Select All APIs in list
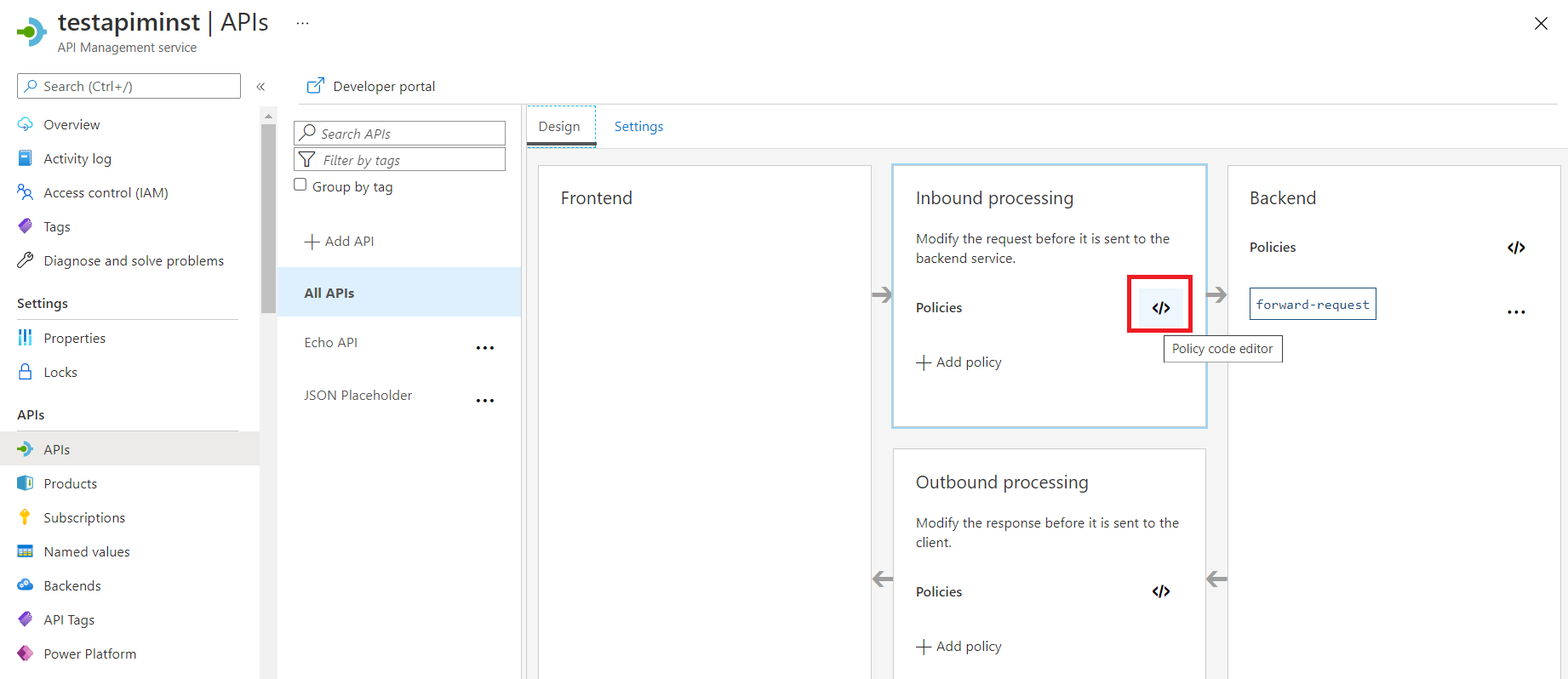Viewport: 1568px width, 679px height. click(x=399, y=292)
